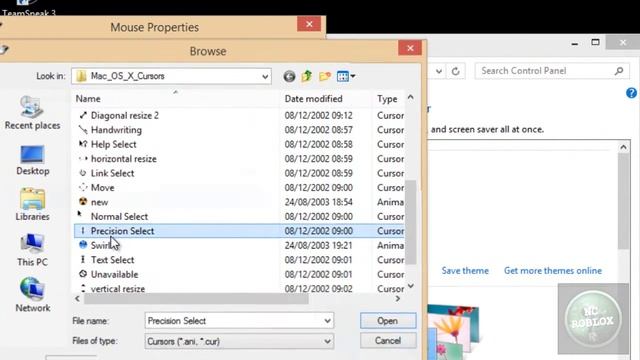
Task: Sort files by Type column
Action: [388, 99]
